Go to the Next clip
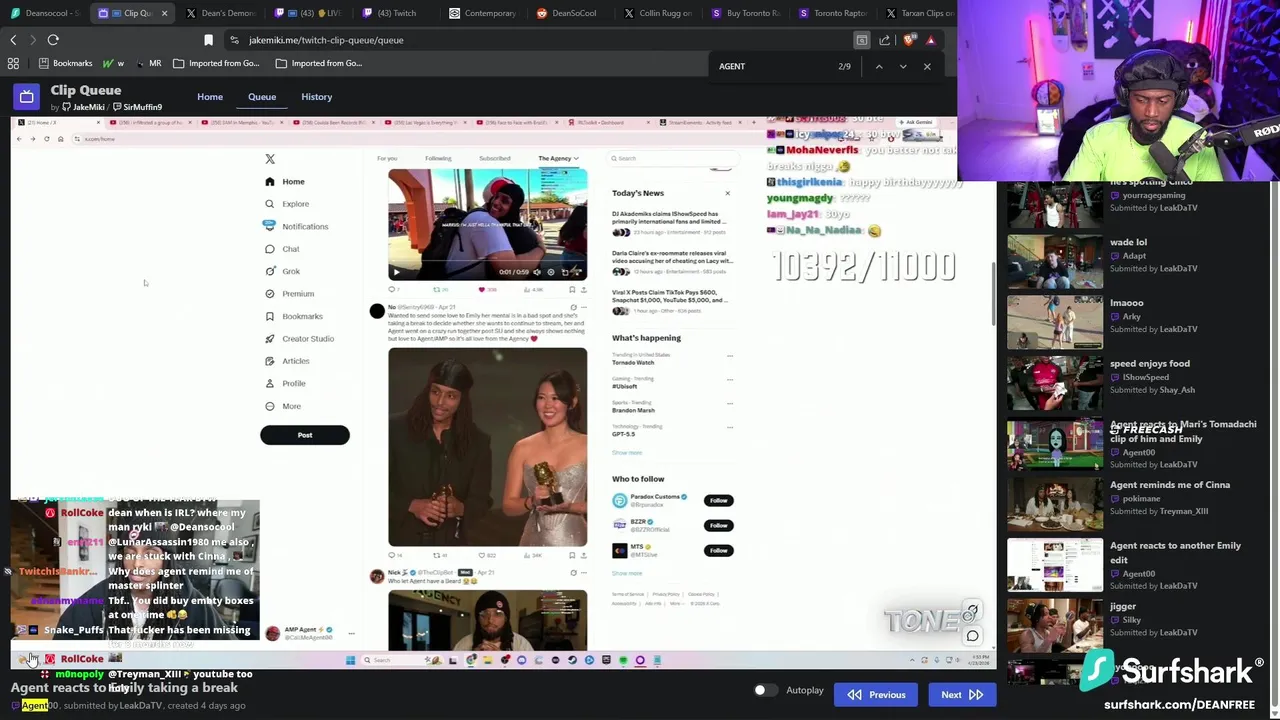 (961, 695)
